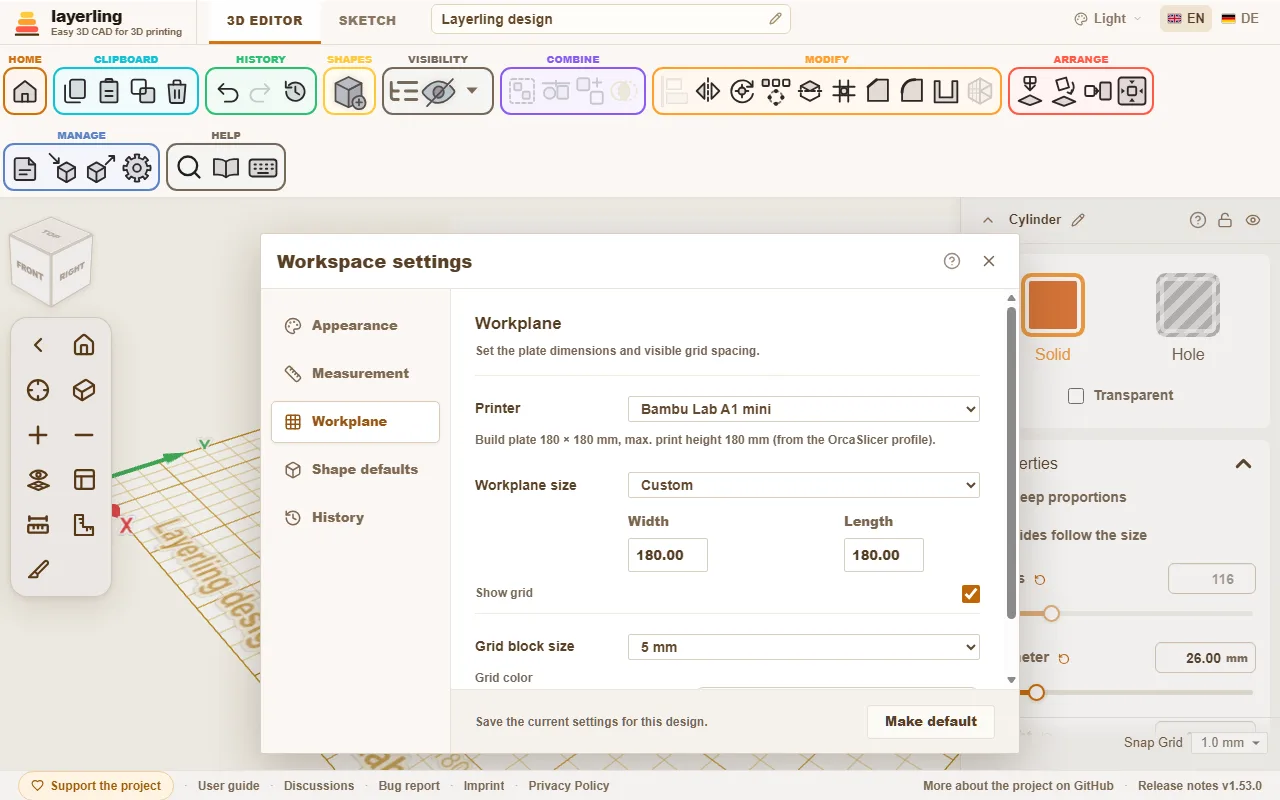The width and height of the screenshot is (1280, 800).
Task: Click the Support the project button
Action: coord(96,786)
